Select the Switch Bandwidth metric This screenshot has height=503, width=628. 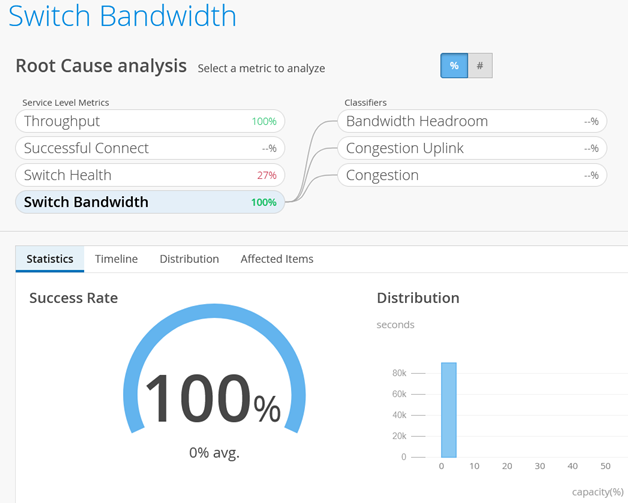150,202
